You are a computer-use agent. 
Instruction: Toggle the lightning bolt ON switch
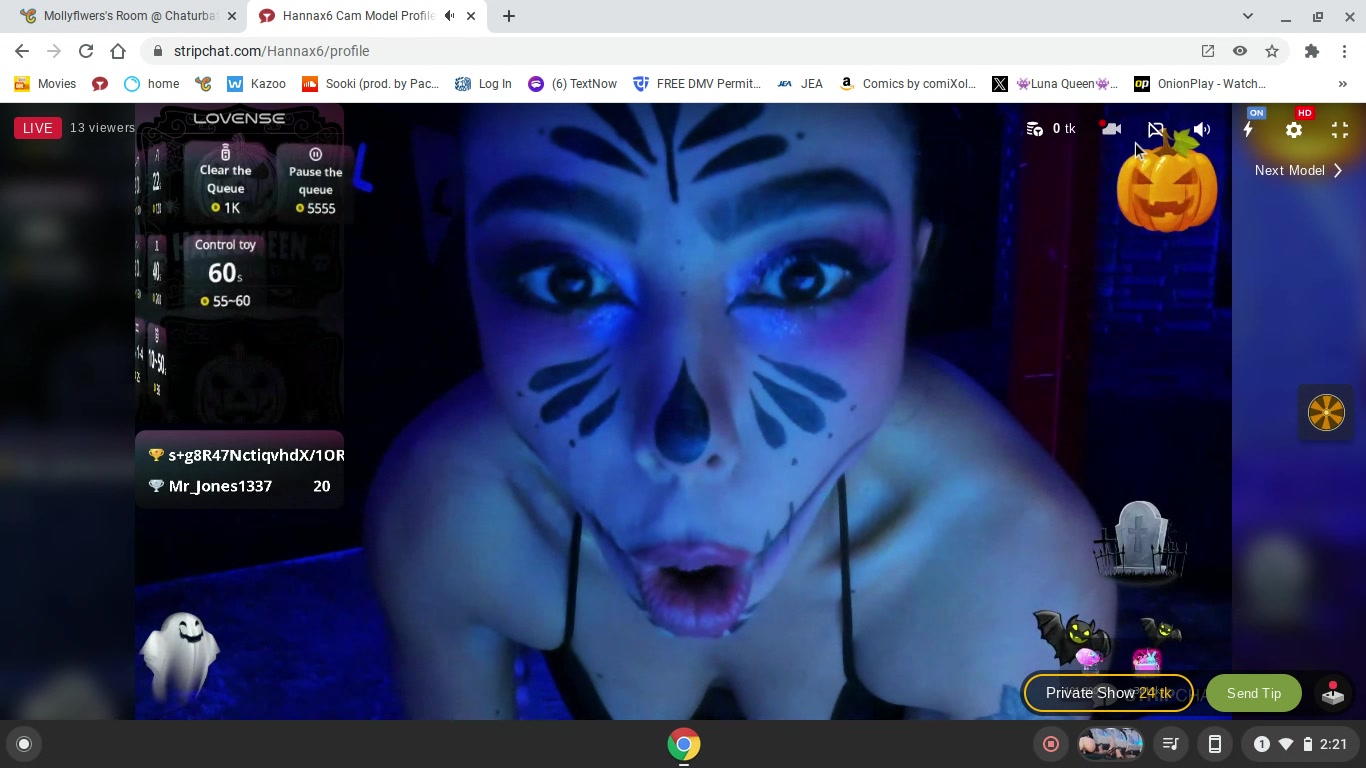[x=1249, y=129]
